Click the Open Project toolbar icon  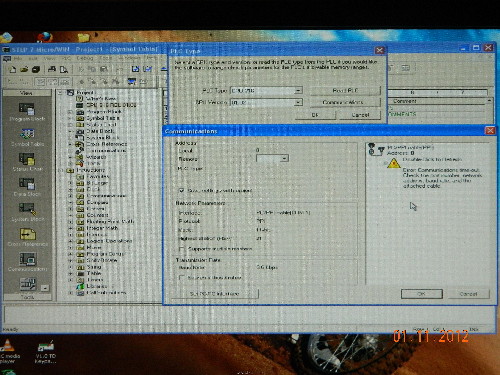click(x=24, y=69)
